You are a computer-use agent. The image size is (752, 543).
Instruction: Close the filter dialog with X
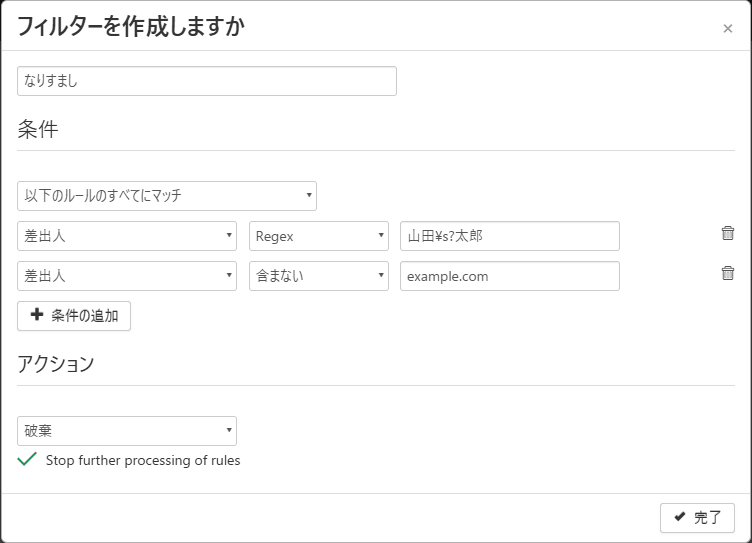(727, 29)
